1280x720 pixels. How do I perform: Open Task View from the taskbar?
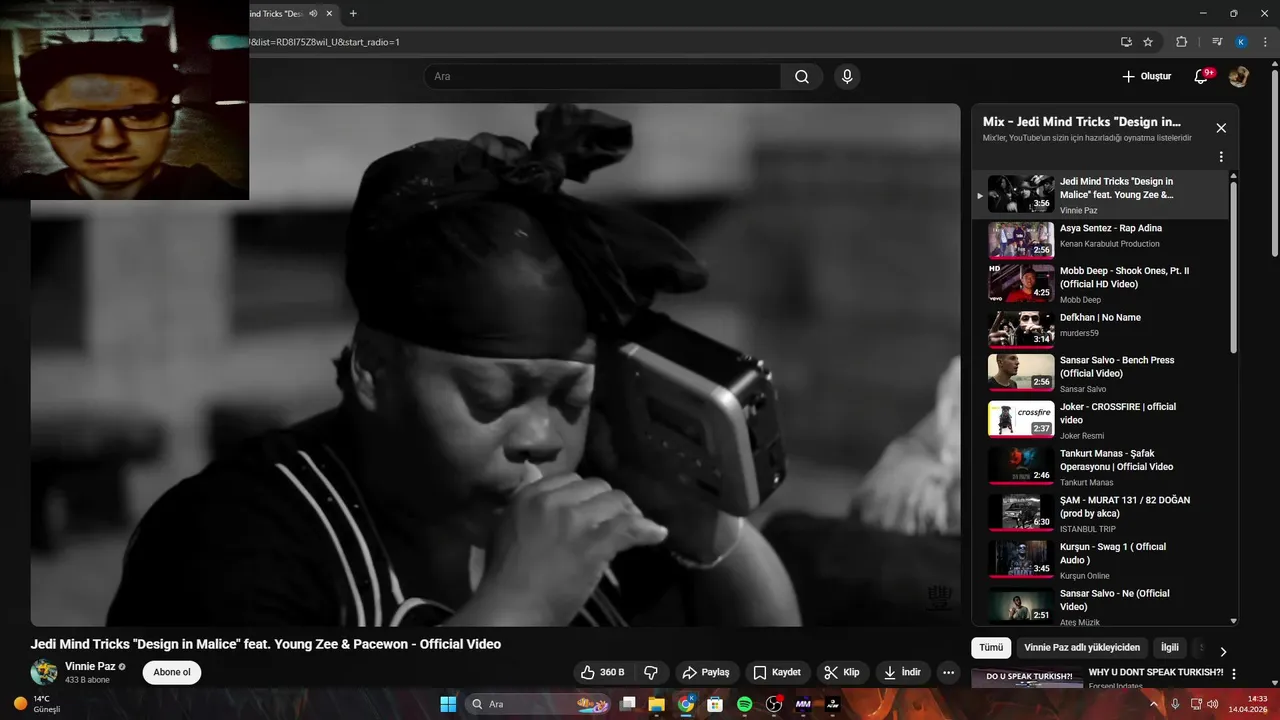tap(628, 704)
